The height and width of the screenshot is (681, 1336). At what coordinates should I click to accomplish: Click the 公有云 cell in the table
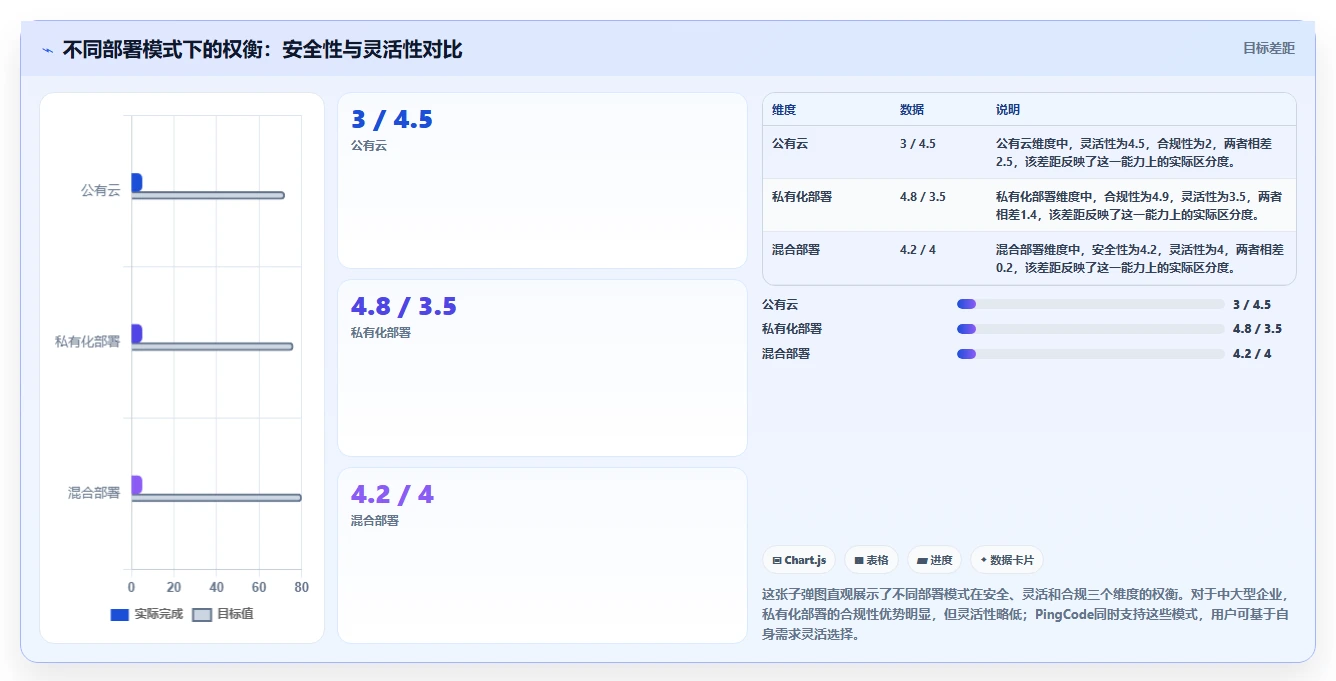[x=790, y=143]
